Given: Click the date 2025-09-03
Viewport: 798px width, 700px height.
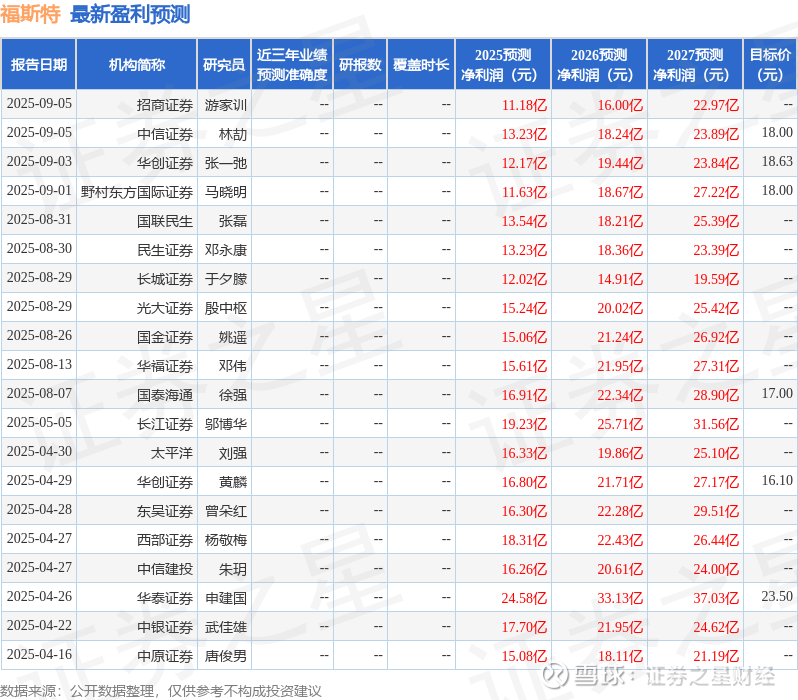Looking at the screenshot, I should tap(39, 161).
